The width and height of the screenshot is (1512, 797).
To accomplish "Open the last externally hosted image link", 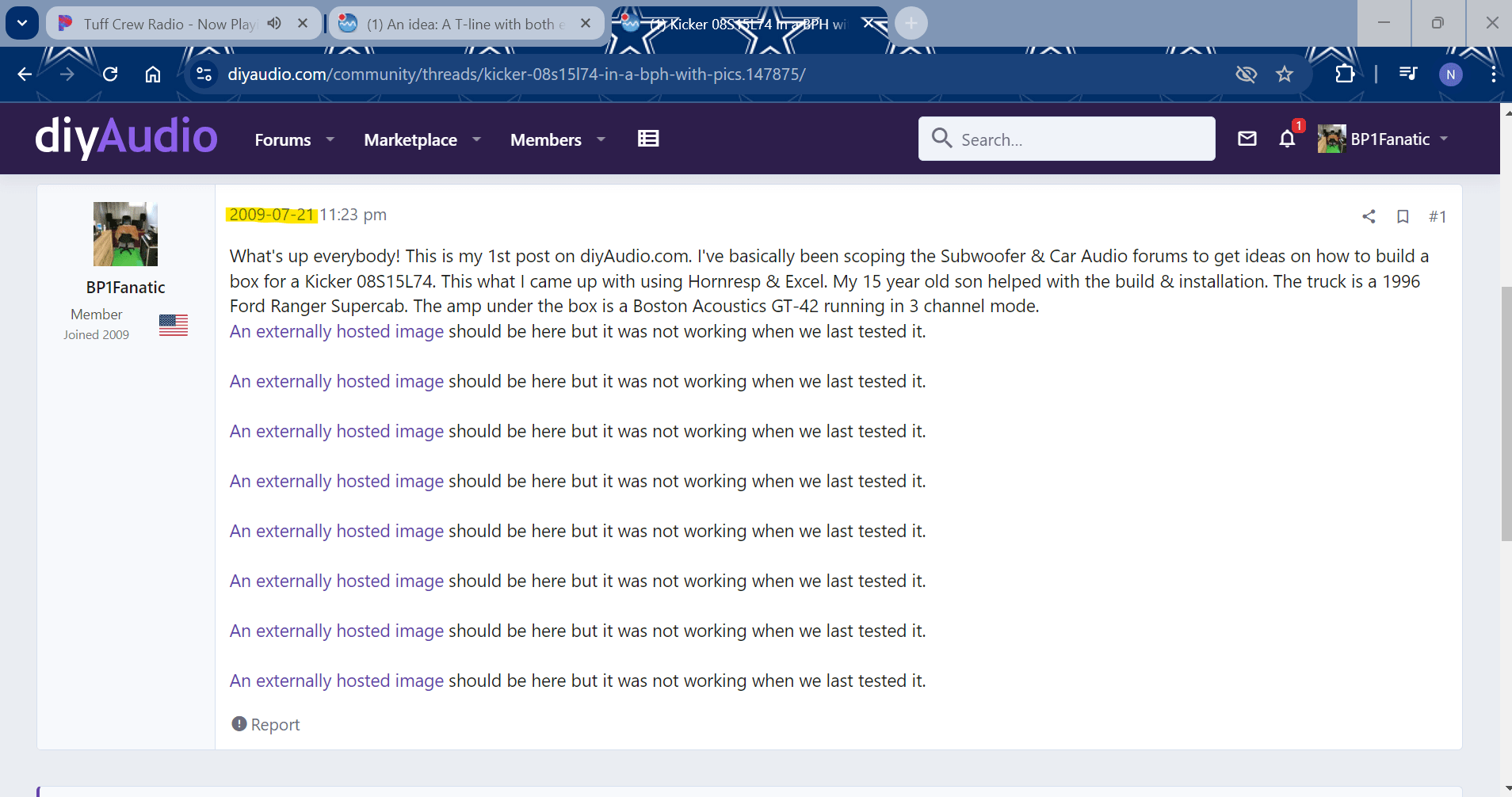I will [337, 681].
